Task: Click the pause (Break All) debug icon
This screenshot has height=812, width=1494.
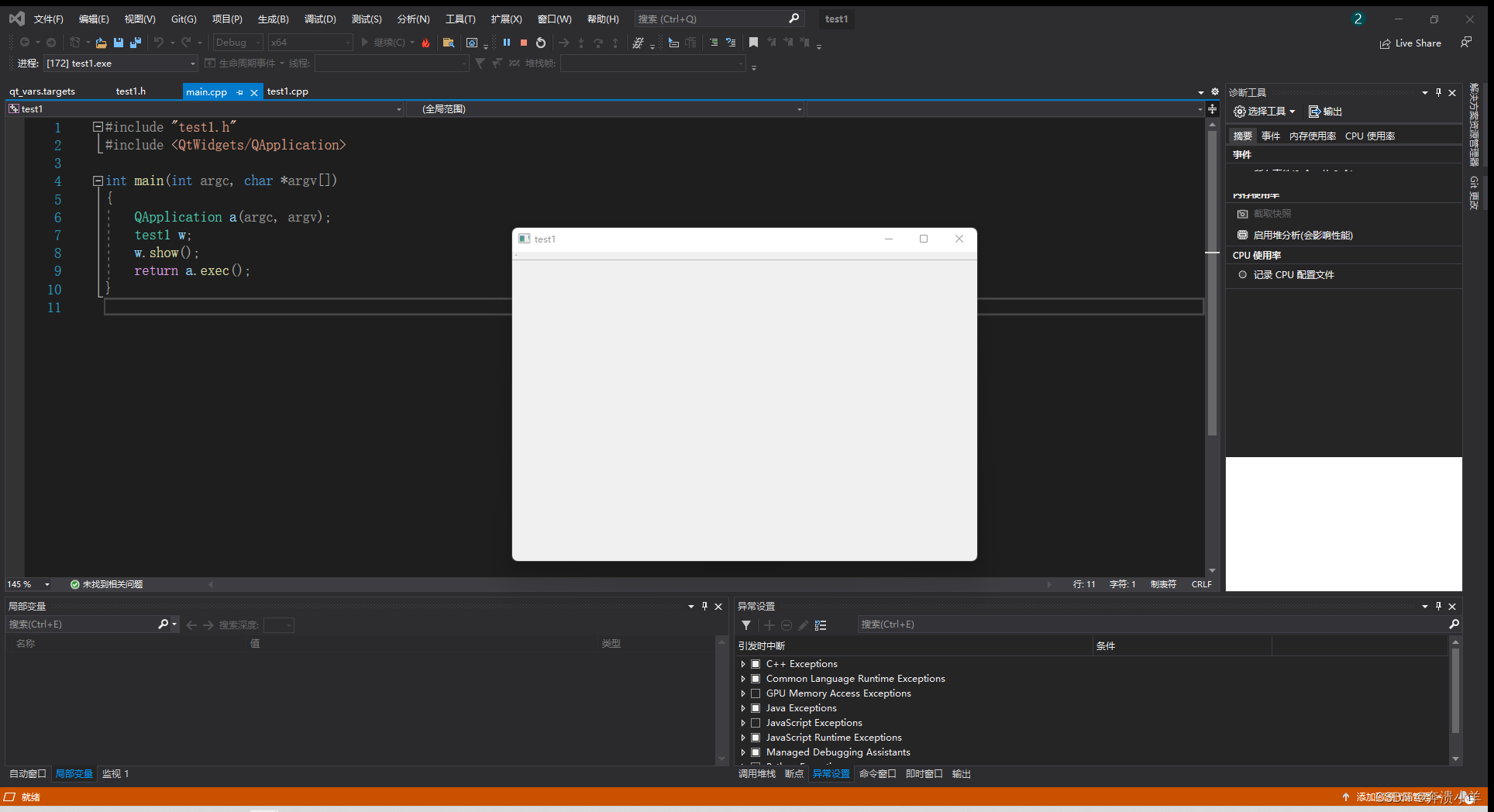Action: [x=507, y=43]
